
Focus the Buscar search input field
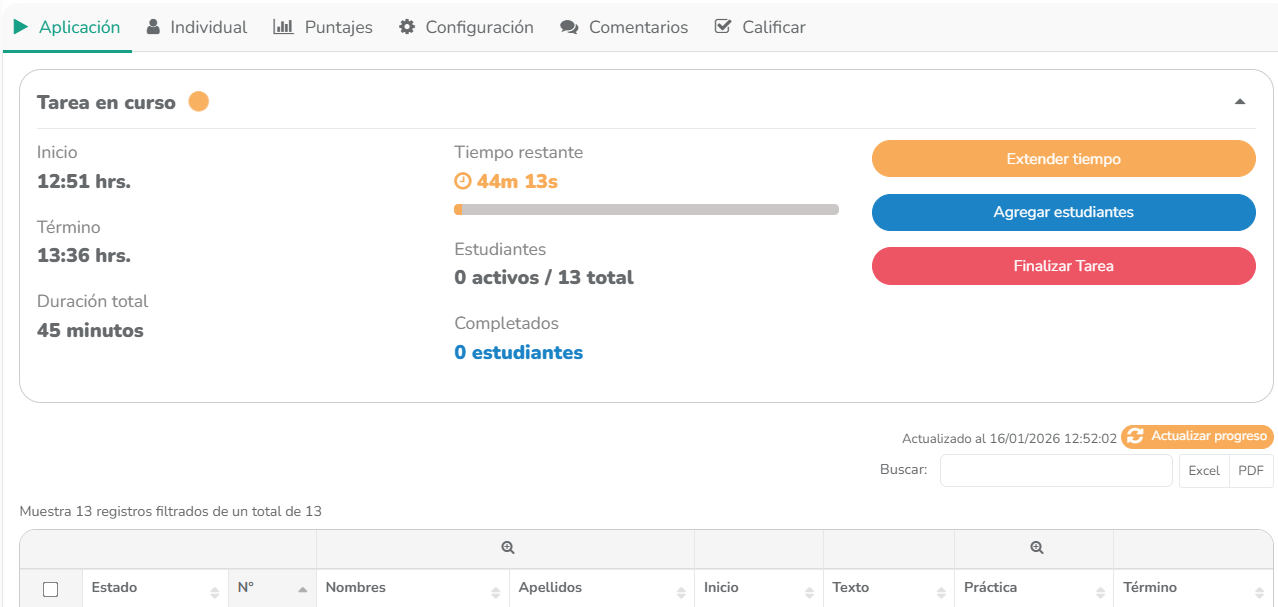1055,470
